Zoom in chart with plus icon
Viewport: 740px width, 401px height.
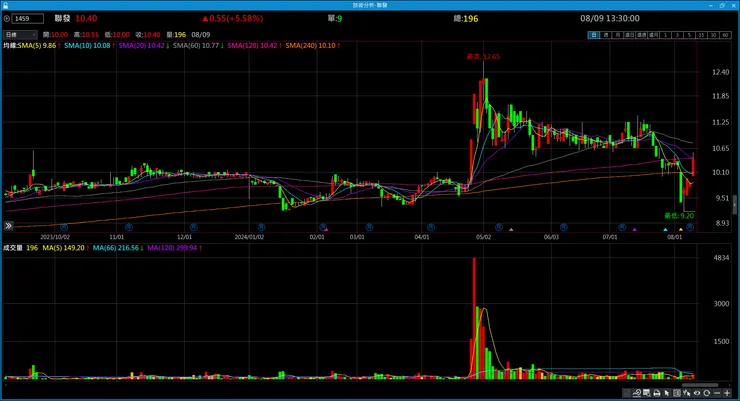click(727, 393)
